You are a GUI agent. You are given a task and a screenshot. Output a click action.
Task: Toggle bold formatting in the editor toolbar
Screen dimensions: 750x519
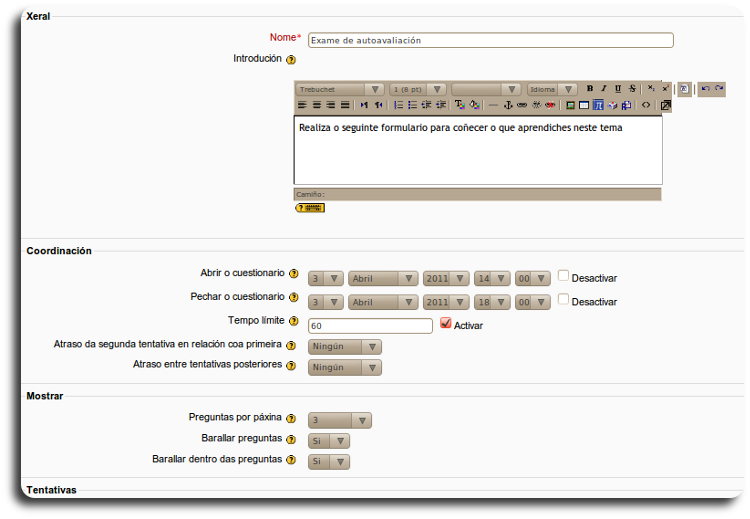click(x=590, y=89)
